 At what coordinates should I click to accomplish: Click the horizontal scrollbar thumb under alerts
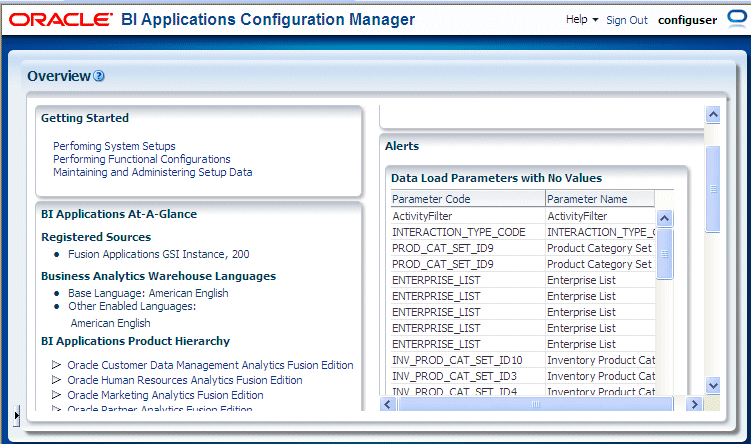pyautogui.click(x=535, y=404)
